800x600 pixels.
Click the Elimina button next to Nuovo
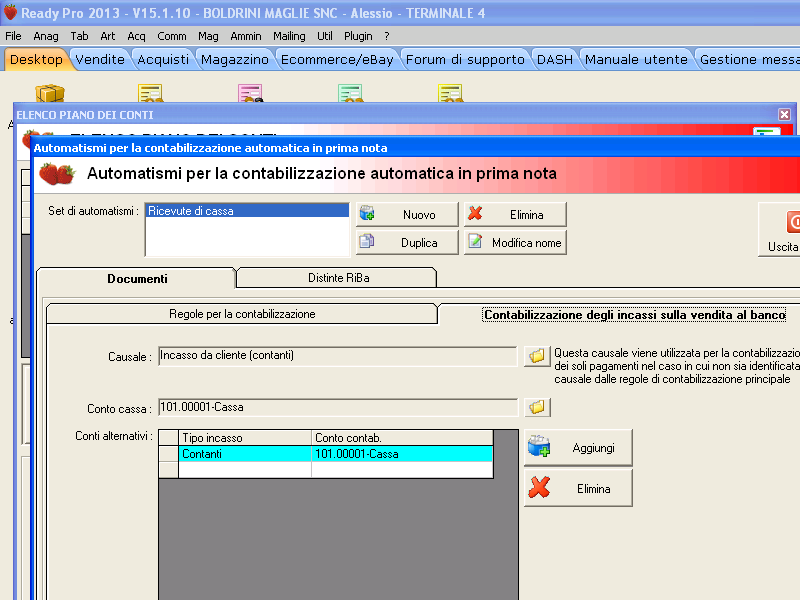[x=515, y=214]
